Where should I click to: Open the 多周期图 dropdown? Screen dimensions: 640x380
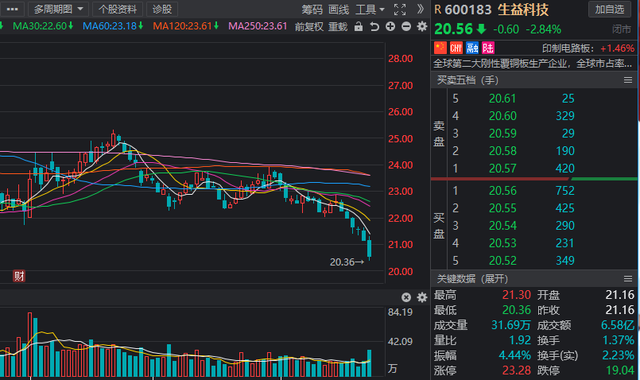(58, 9)
